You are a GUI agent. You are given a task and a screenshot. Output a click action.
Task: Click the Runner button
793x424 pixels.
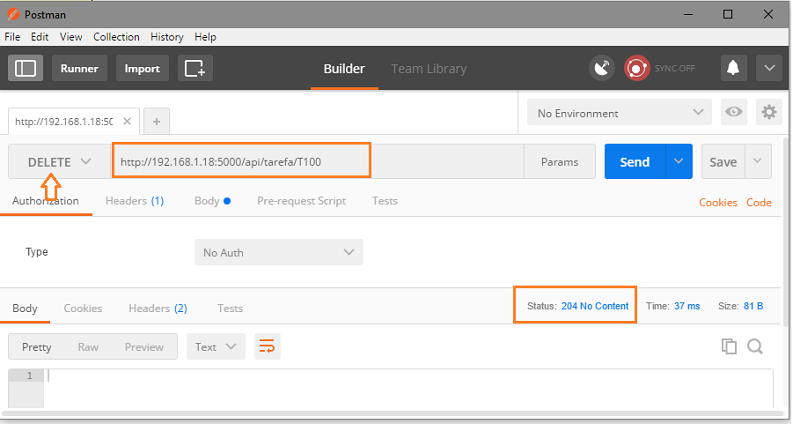(79, 68)
